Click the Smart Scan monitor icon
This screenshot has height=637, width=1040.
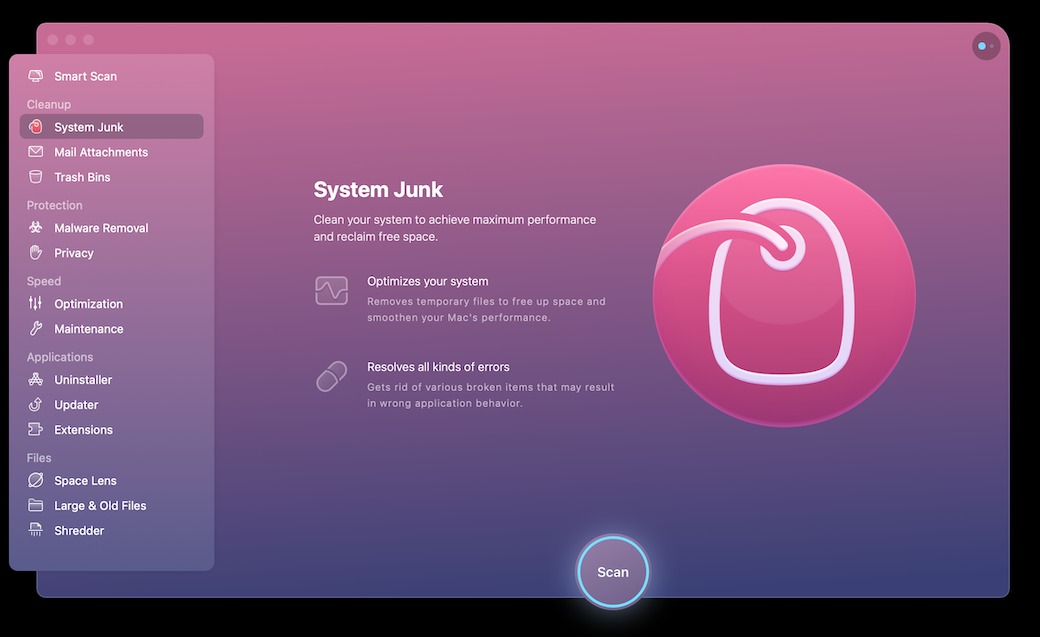36,76
